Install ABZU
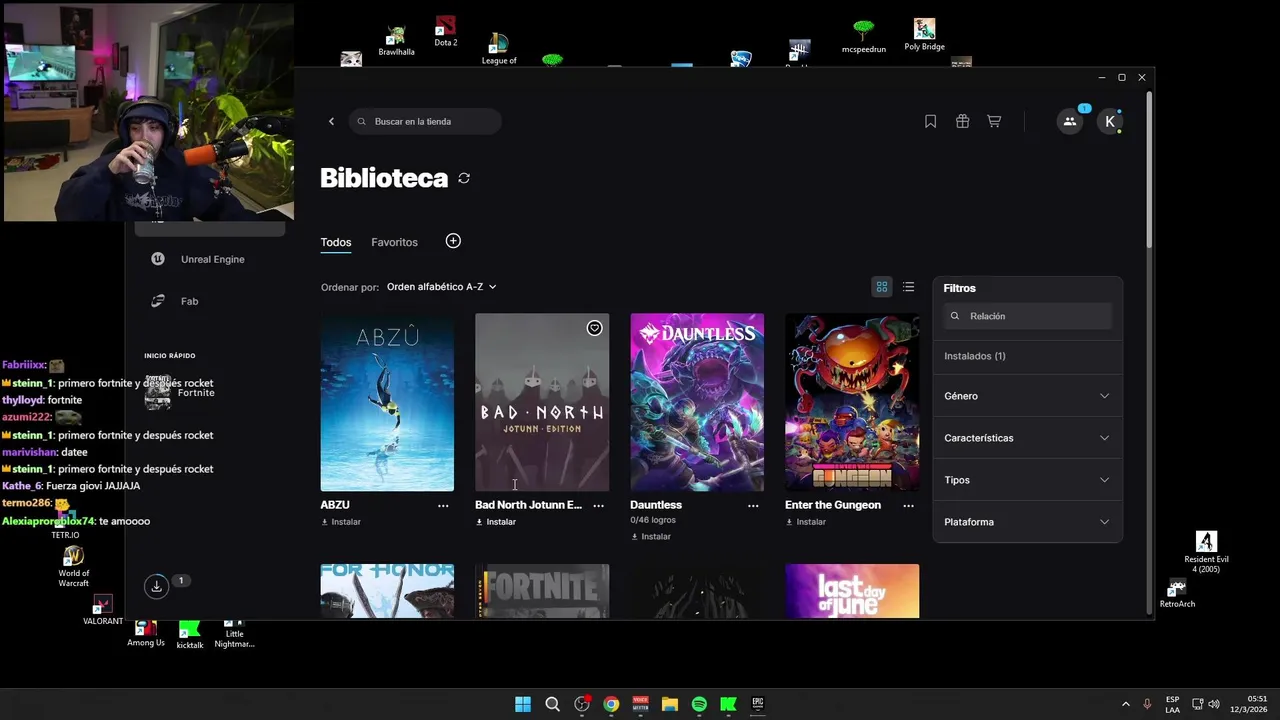1280x720 pixels. [341, 522]
